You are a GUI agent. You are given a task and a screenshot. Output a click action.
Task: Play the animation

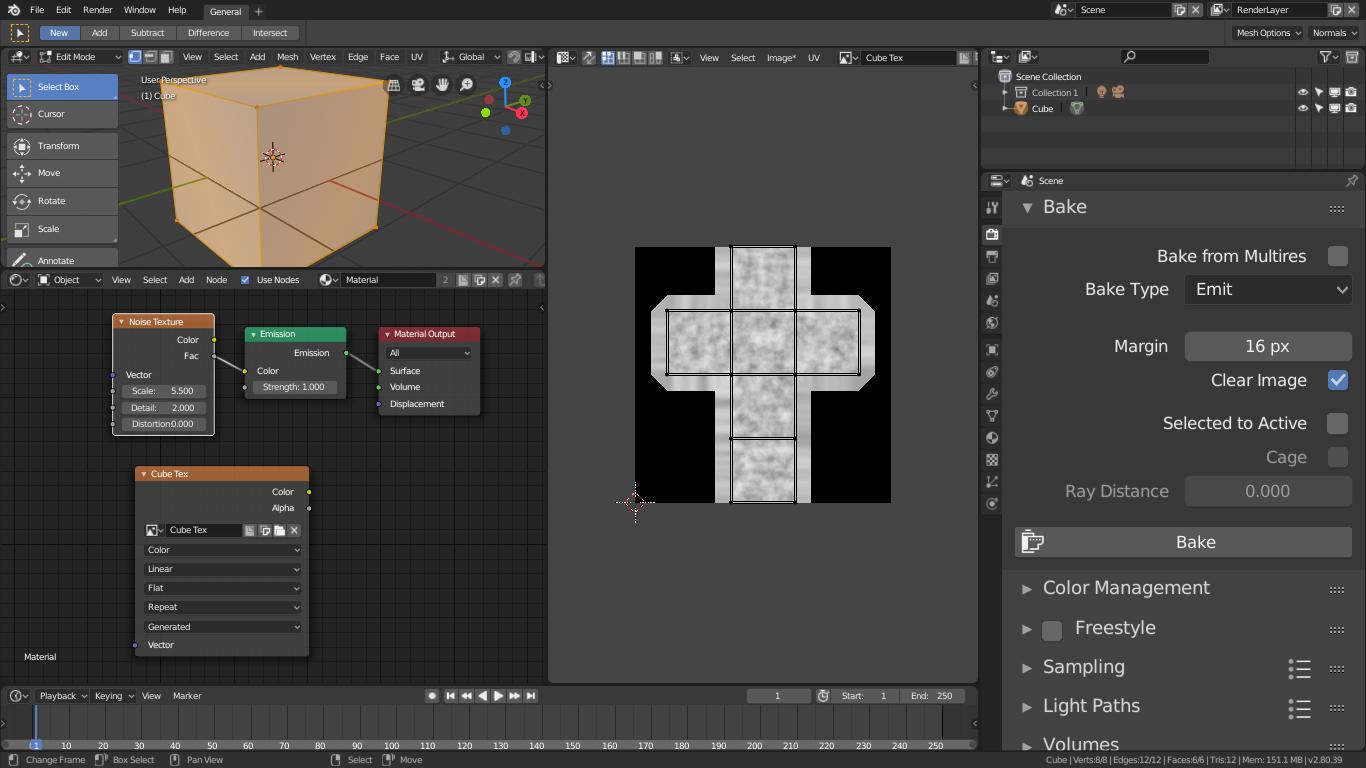pos(498,696)
